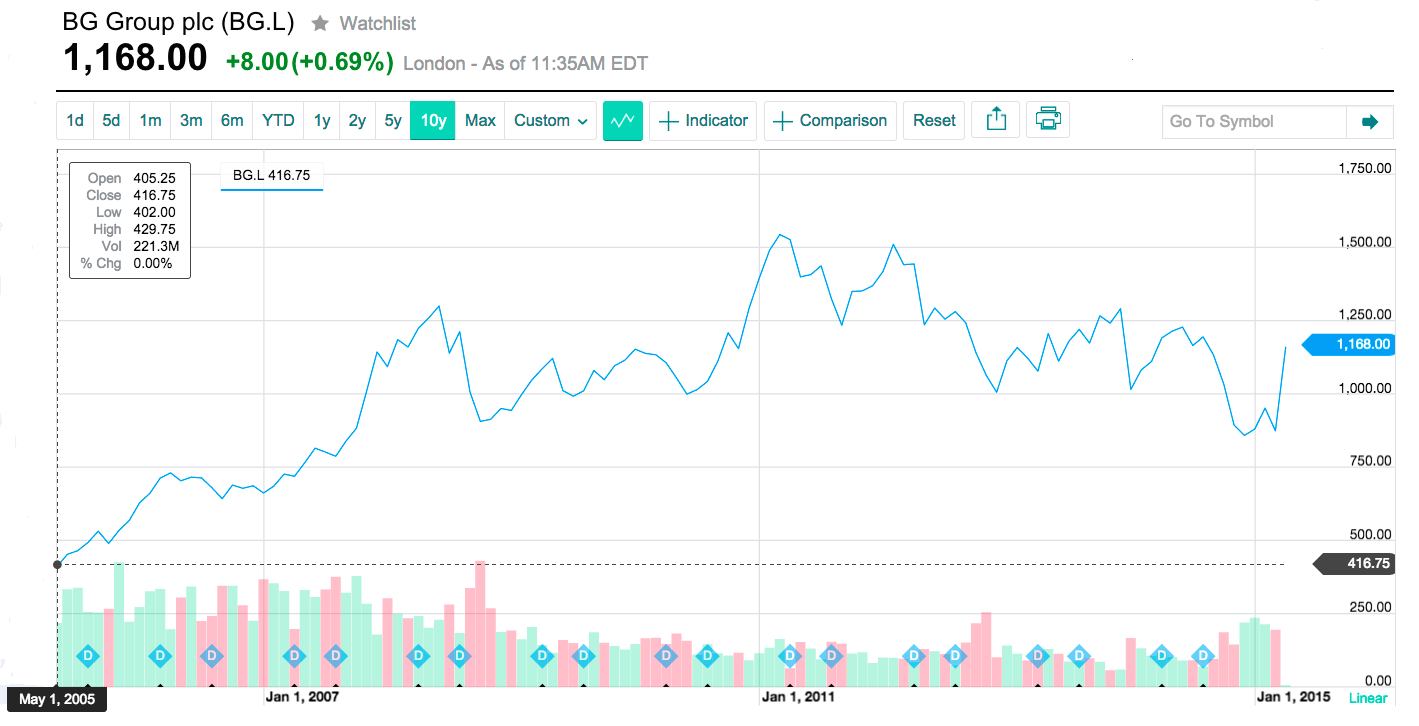The width and height of the screenshot is (1419, 726).
Task: Click the Jan 1, 2015 axis label
Action: (x=1294, y=696)
